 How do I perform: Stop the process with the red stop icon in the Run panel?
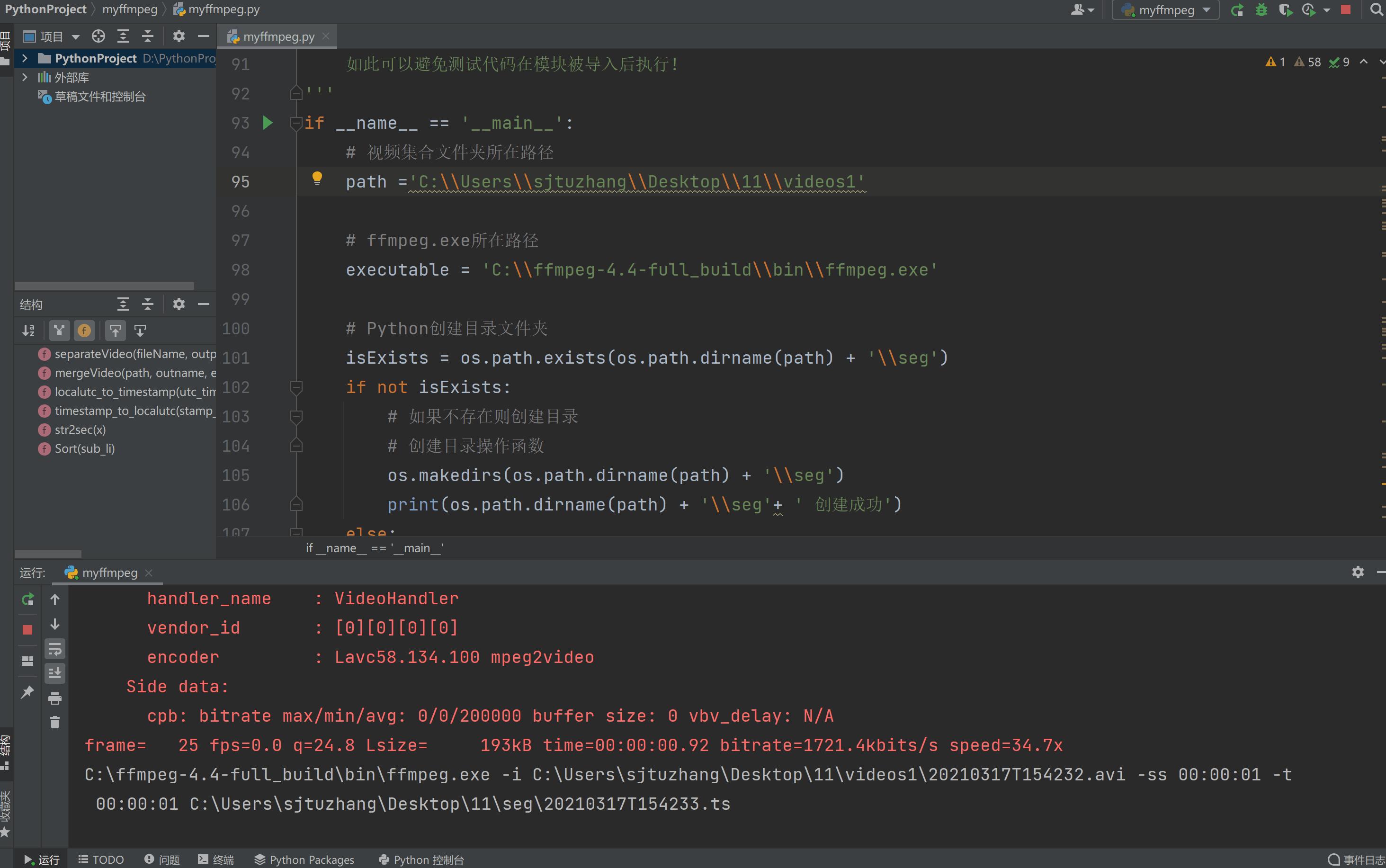[27, 630]
